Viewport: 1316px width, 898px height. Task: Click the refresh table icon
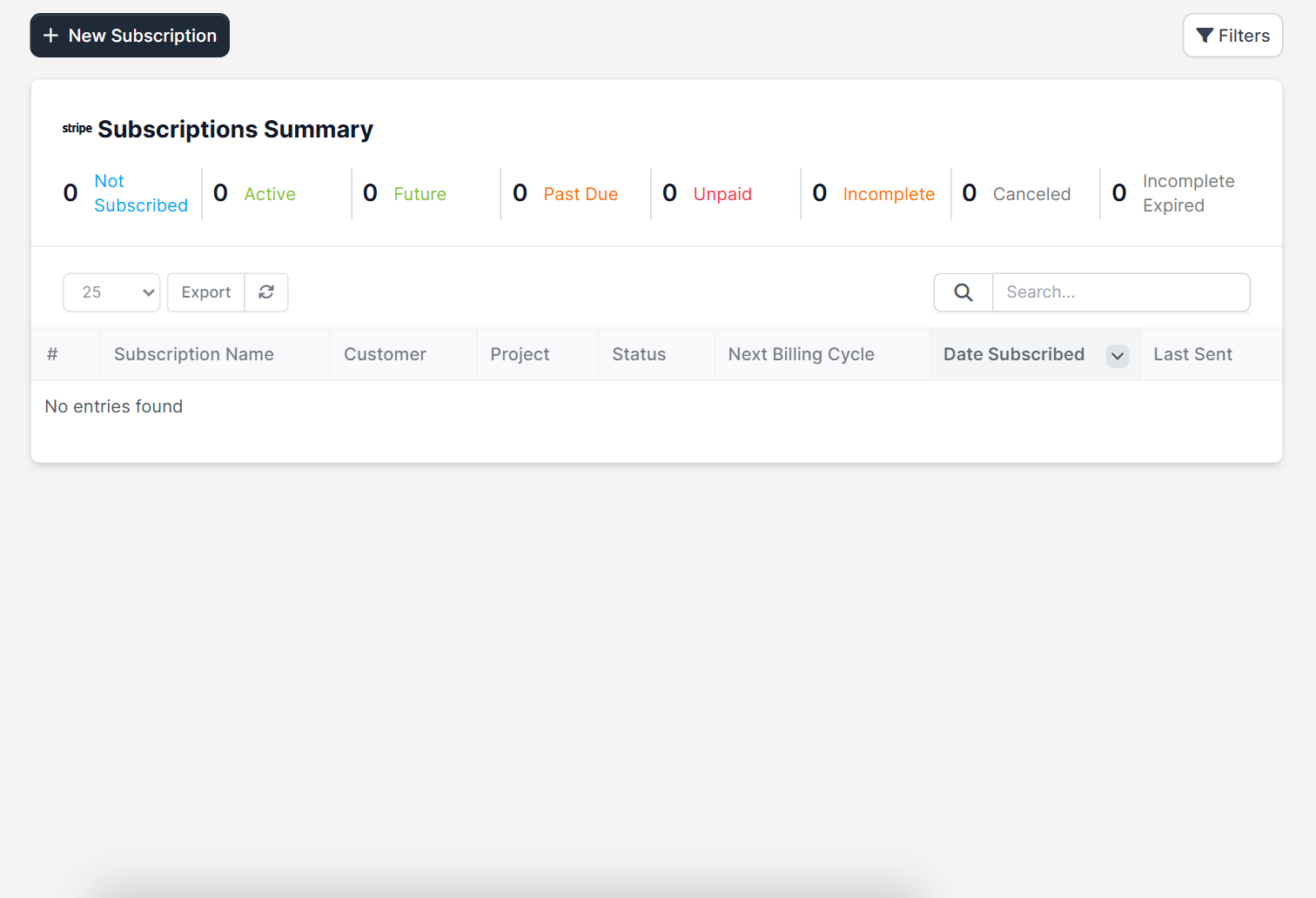(x=266, y=292)
